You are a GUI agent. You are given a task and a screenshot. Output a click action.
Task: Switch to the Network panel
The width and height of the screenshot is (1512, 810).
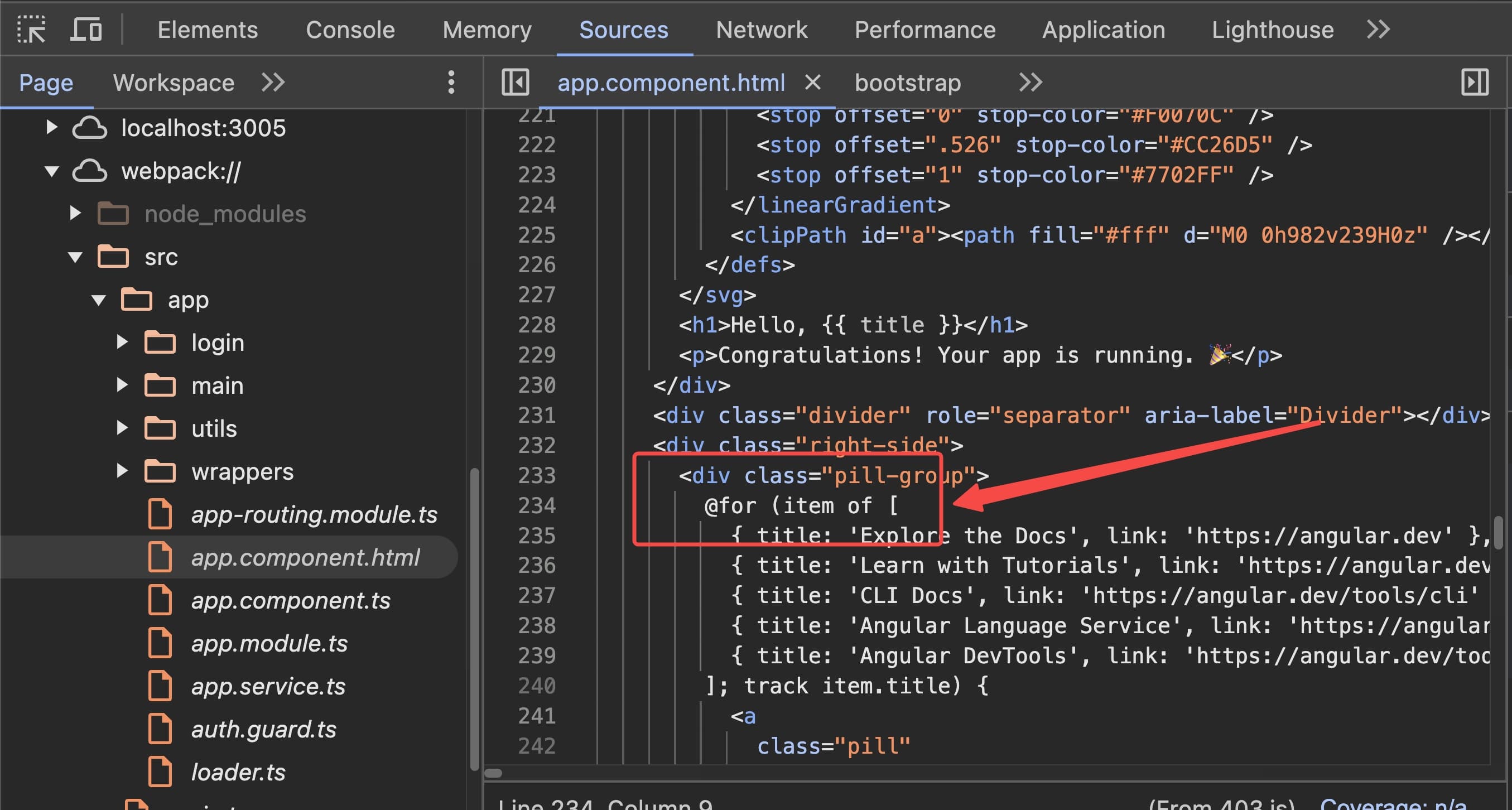point(761,30)
